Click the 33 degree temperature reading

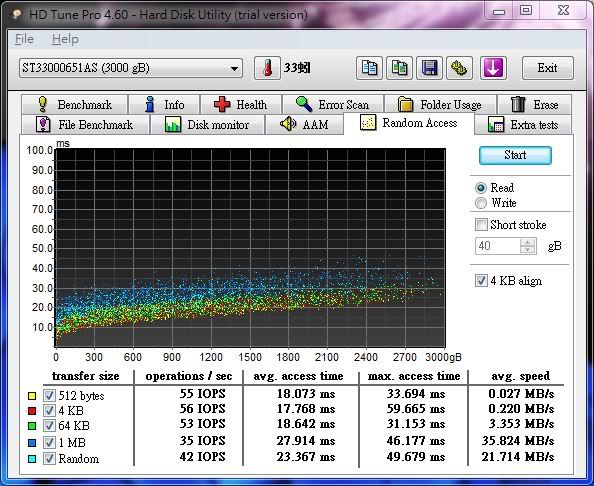click(x=297, y=68)
